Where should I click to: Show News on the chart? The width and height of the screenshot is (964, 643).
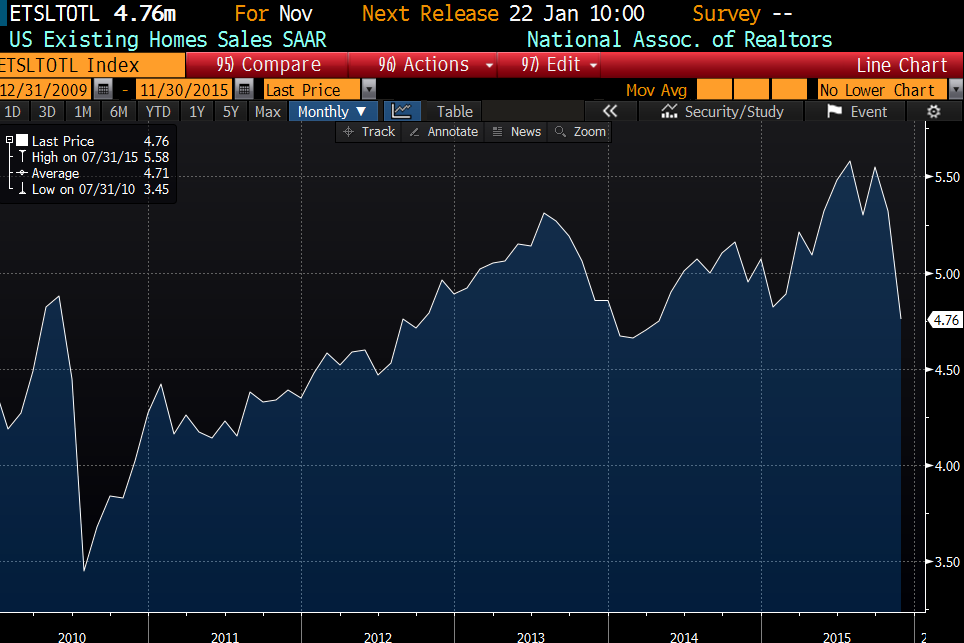tap(516, 132)
